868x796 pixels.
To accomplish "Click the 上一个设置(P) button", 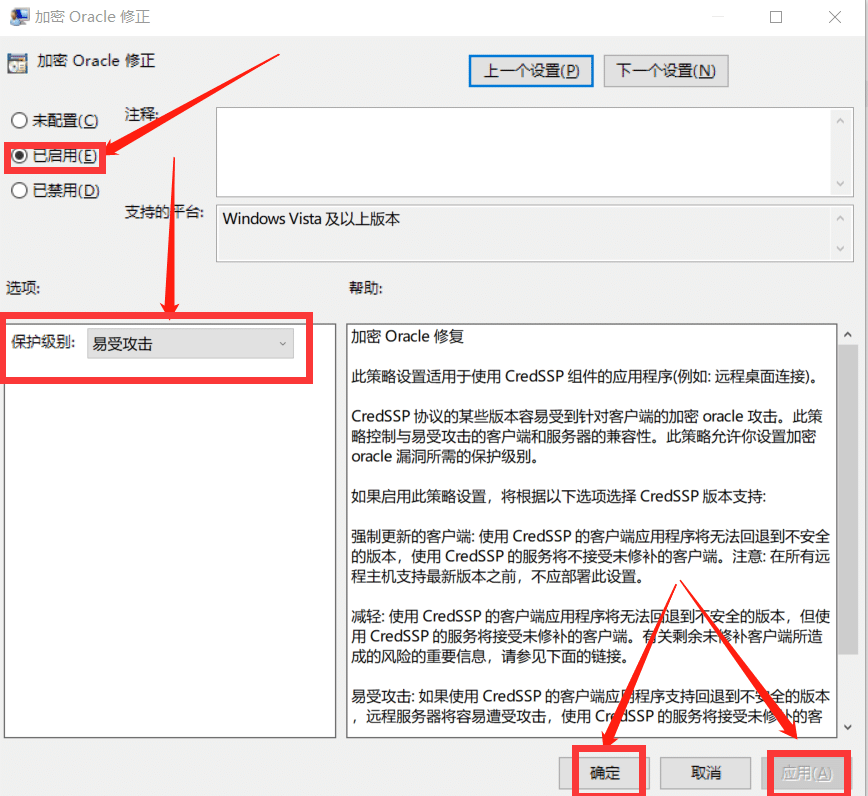I will pyautogui.click(x=531, y=71).
